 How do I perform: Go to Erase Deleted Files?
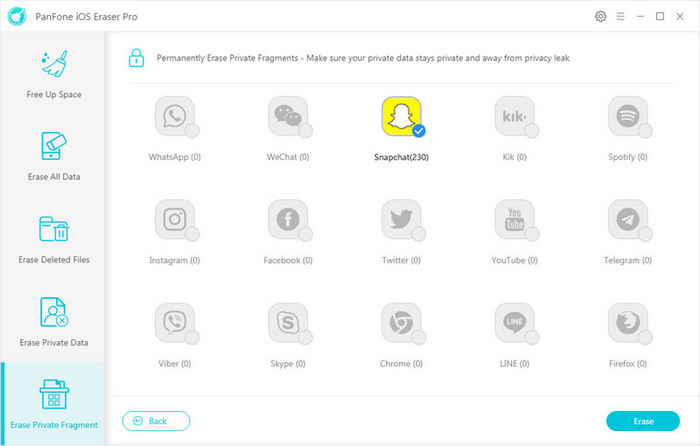54,239
